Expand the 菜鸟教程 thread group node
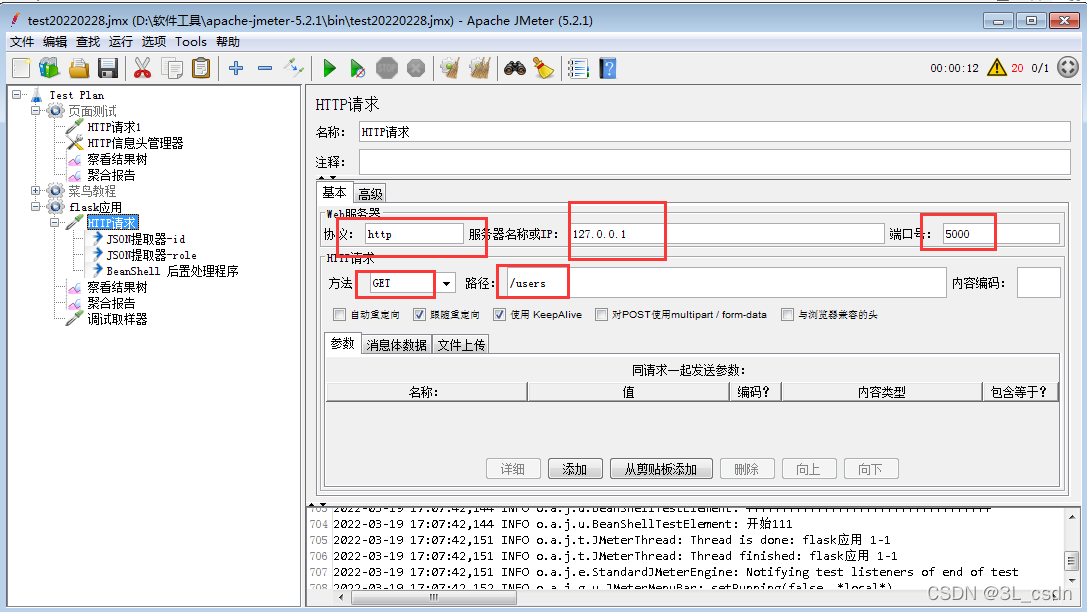The height and width of the screenshot is (612, 1087). pos(35,190)
